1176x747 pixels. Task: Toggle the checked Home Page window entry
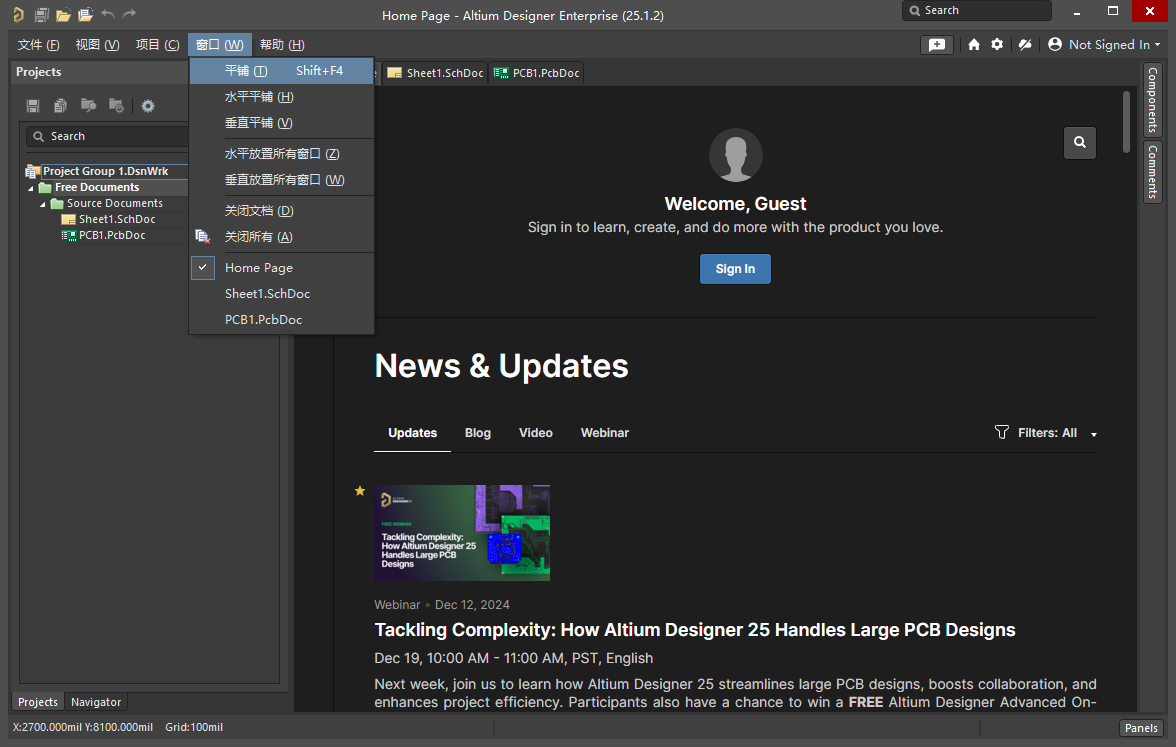click(x=281, y=268)
